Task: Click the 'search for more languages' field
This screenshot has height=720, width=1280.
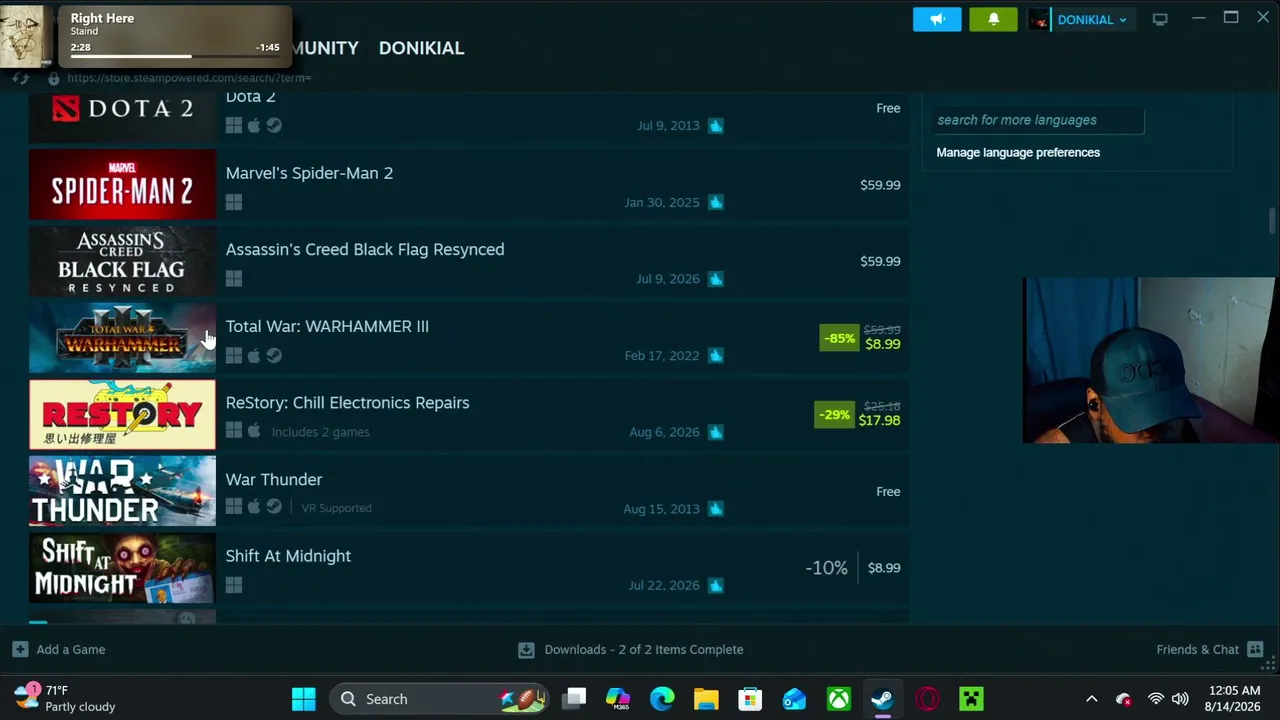Action: click(1037, 120)
